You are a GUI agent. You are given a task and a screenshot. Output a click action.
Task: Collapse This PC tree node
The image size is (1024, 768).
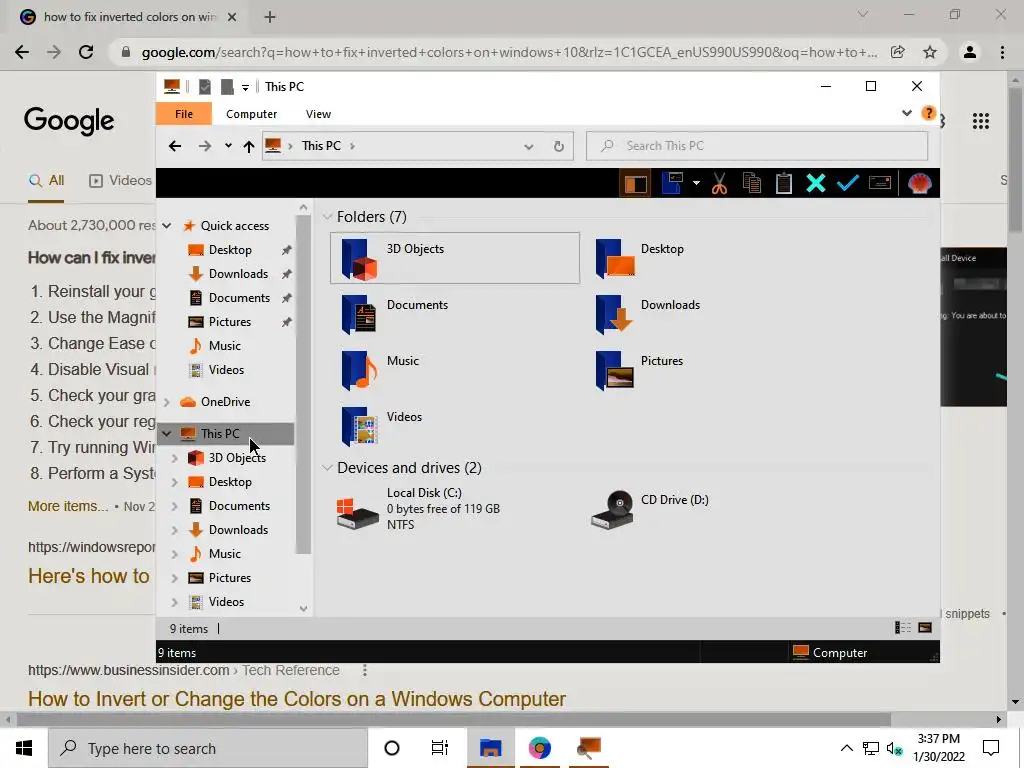[167, 434]
